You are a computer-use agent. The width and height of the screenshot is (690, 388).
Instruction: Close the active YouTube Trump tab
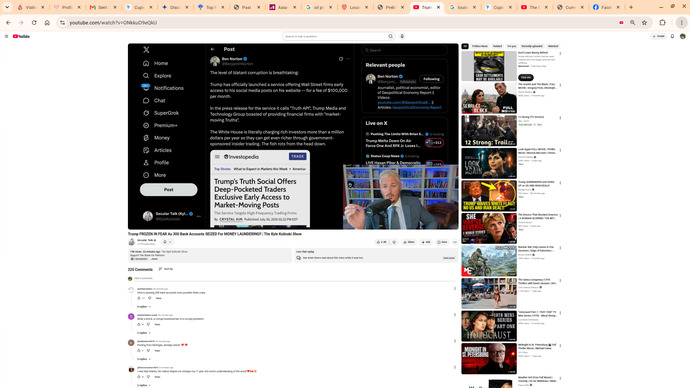pos(438,7)
